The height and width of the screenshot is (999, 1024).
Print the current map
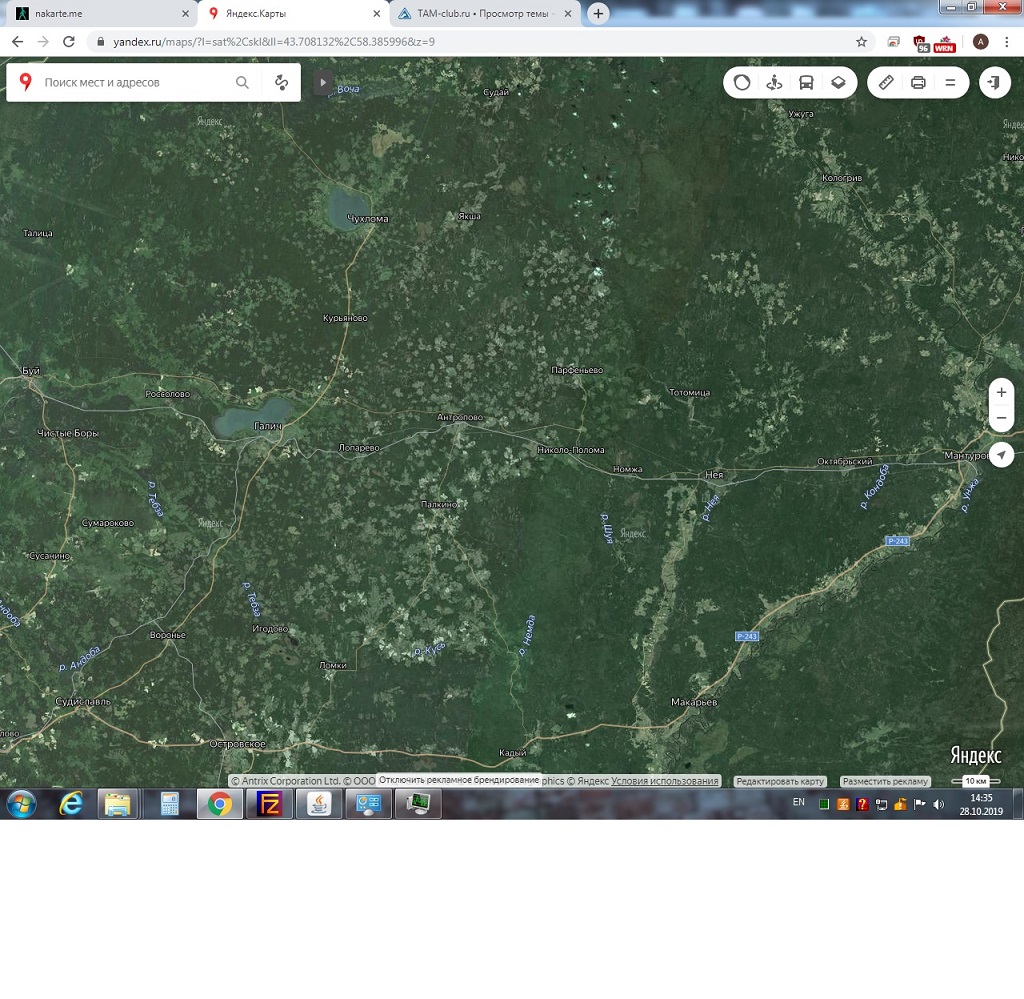918,83
